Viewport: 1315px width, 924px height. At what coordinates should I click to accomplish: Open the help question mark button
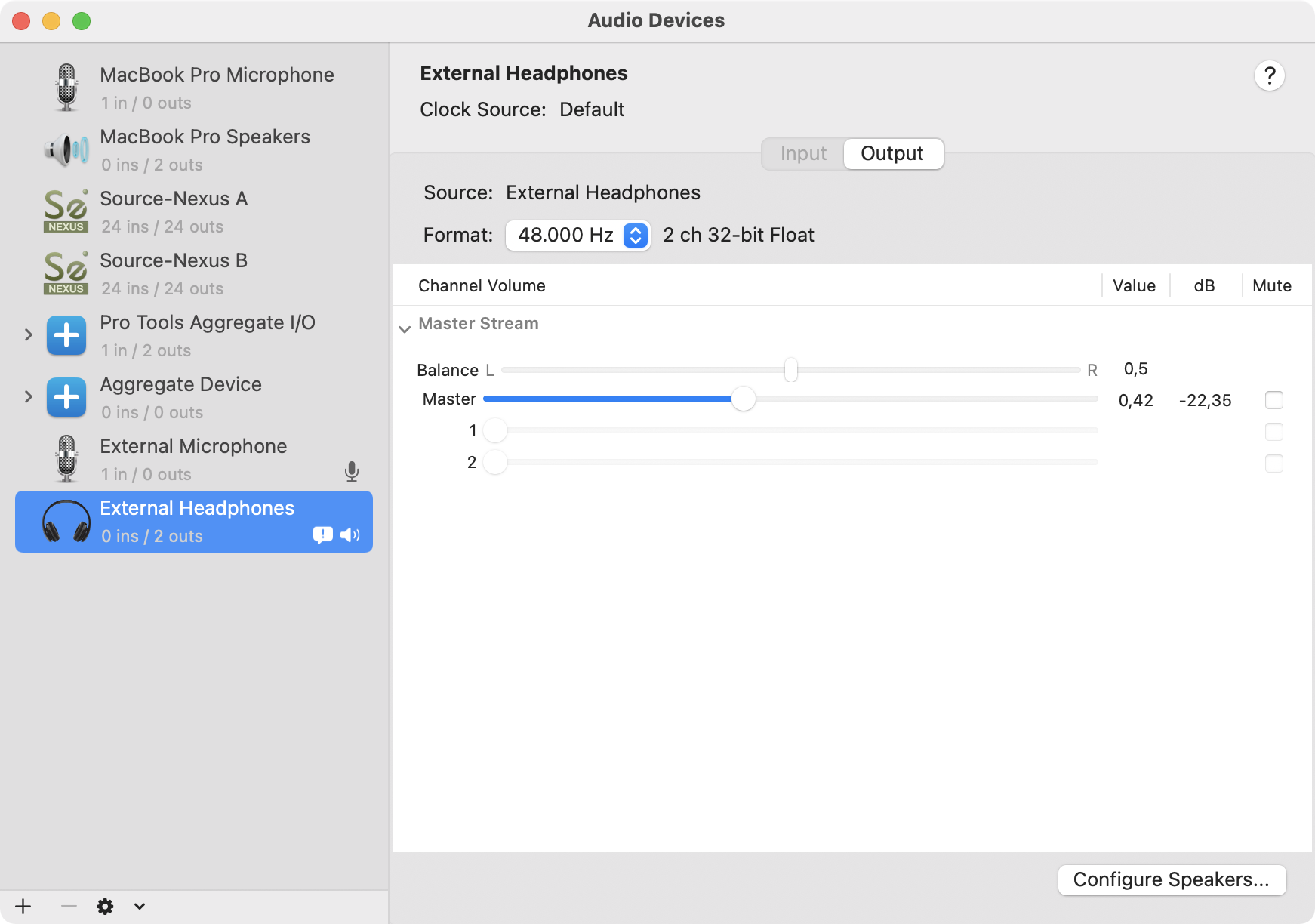point(1269,75)
